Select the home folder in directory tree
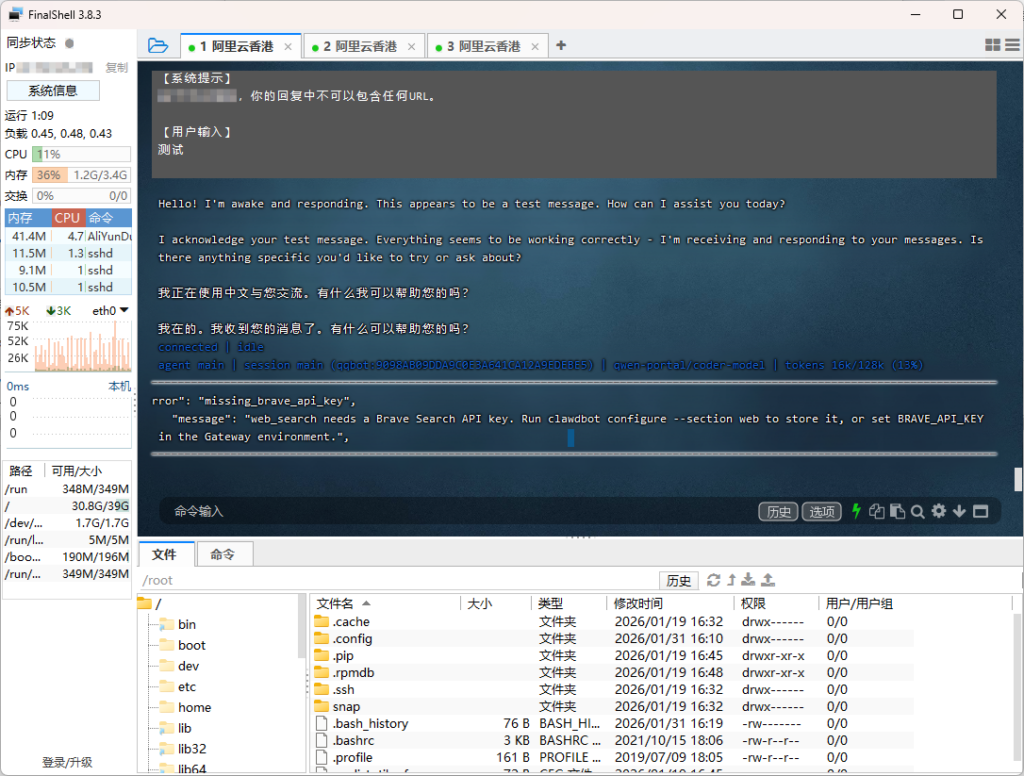This screenshot has height=776, width=1024. point(194,707)
